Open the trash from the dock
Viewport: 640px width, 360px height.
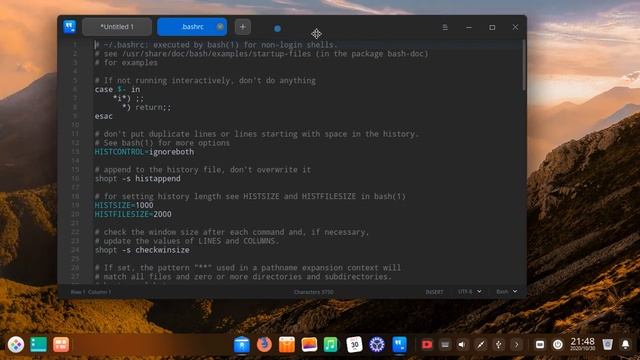pos(607,344)
